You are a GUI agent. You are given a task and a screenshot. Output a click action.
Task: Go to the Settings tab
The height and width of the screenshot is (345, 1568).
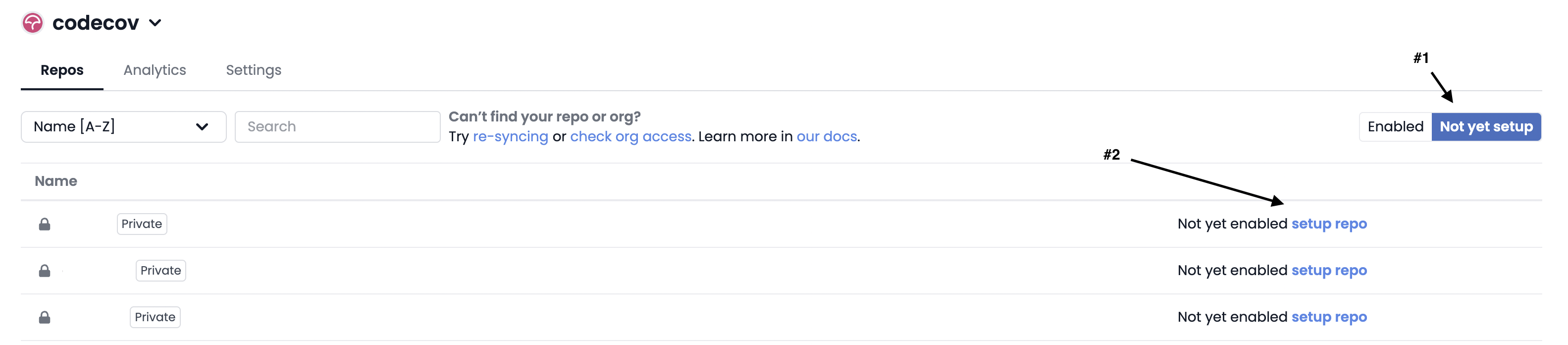(x=253, y=70)
